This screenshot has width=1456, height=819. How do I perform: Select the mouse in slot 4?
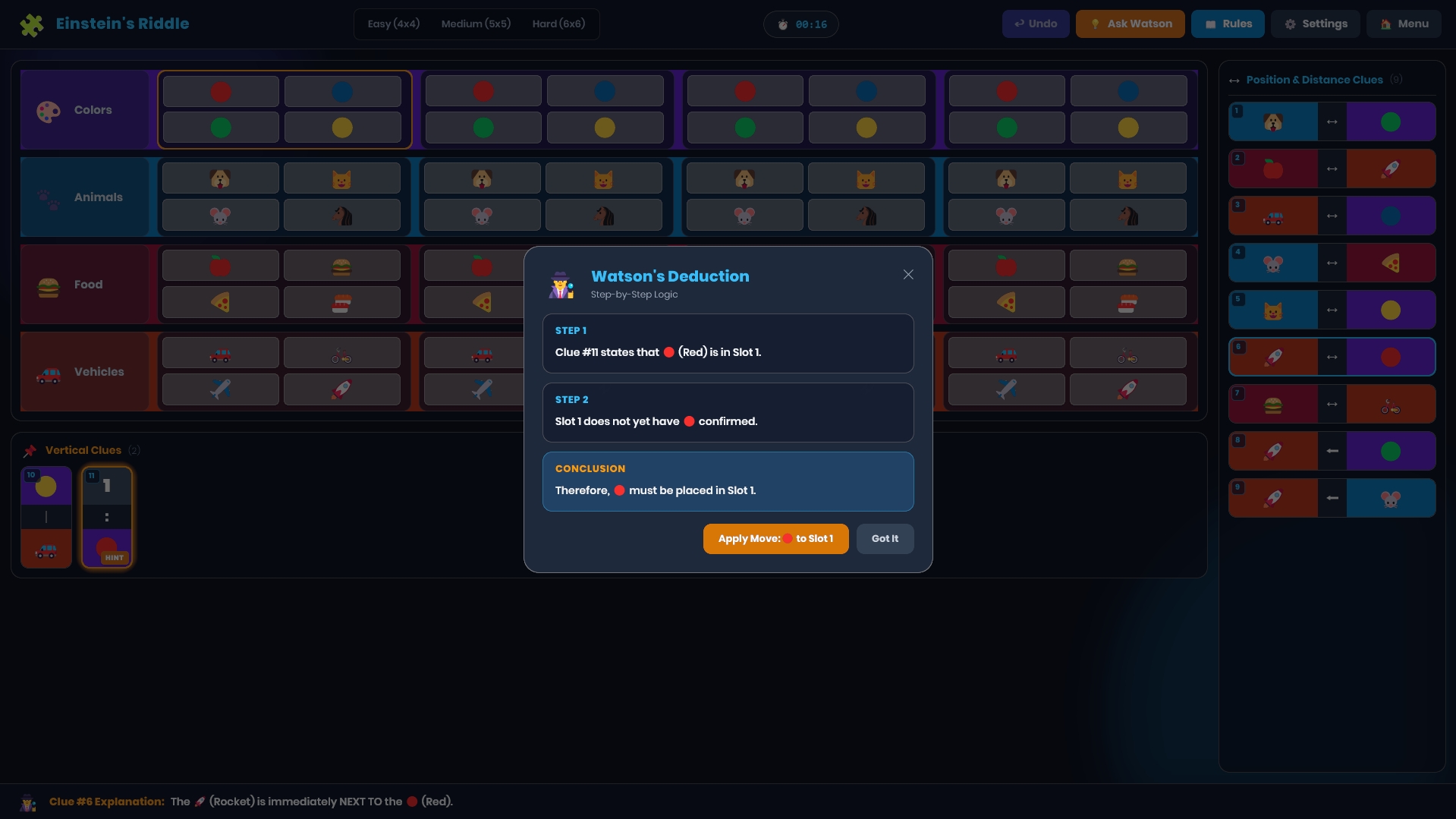coord(1006,215)
